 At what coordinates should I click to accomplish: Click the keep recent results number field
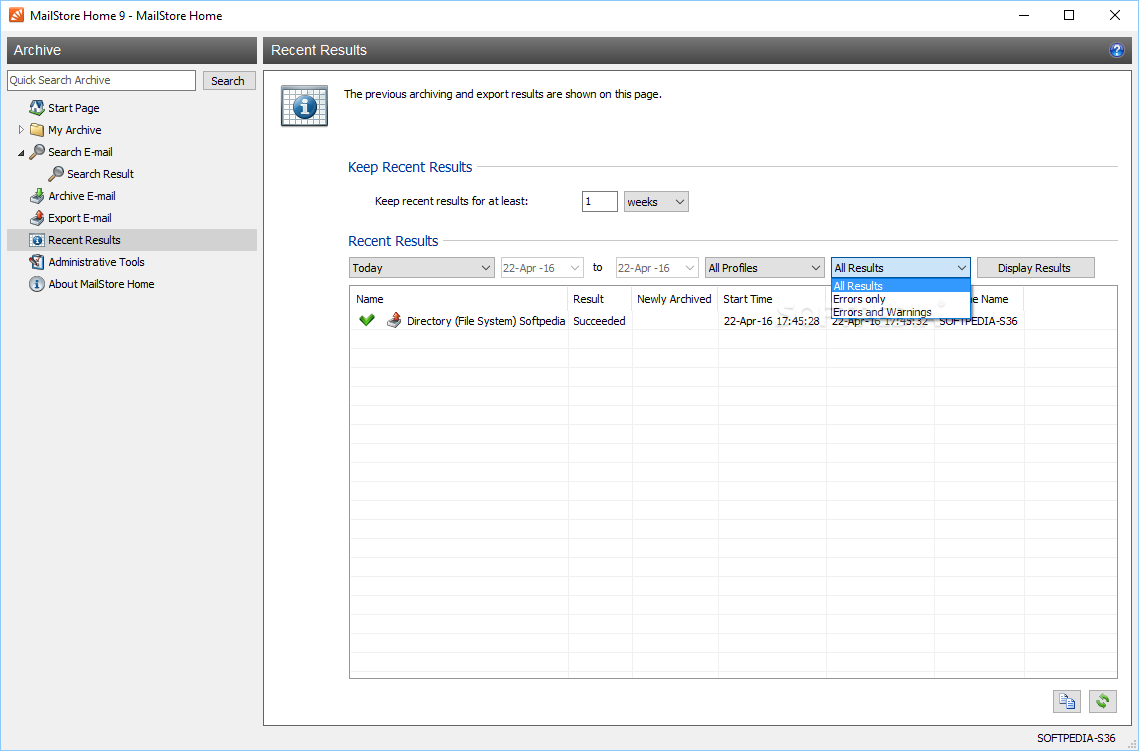599,202
